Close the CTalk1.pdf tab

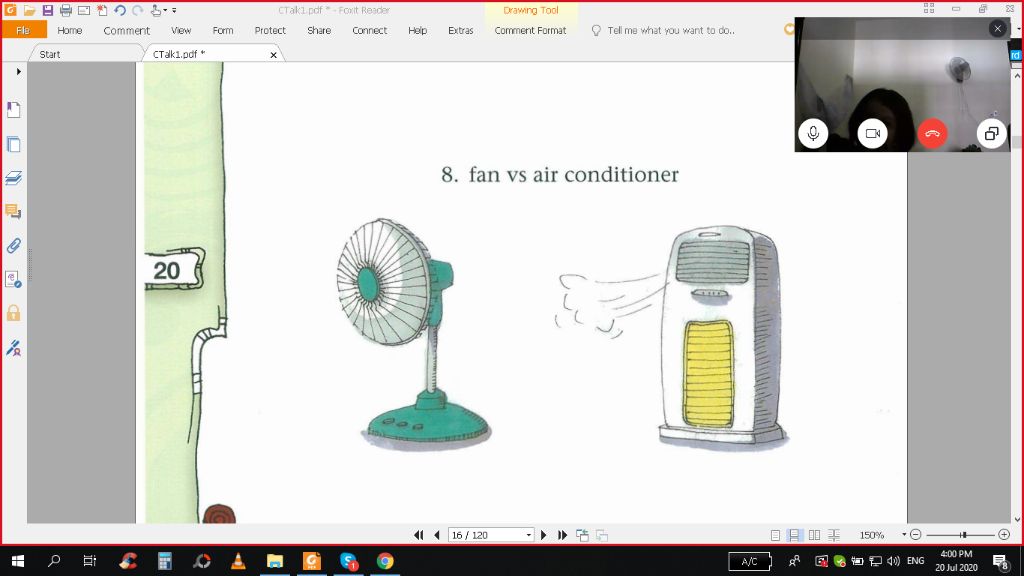point(274,55)
